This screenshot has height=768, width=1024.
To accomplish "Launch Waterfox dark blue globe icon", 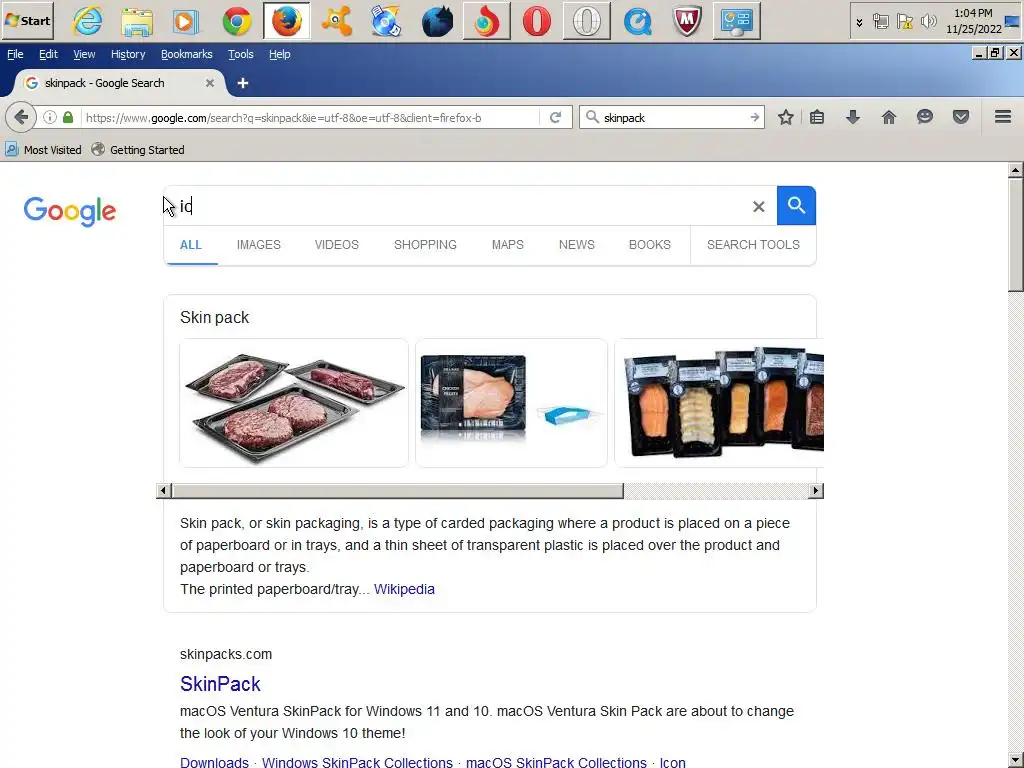I will pos(437,21).
